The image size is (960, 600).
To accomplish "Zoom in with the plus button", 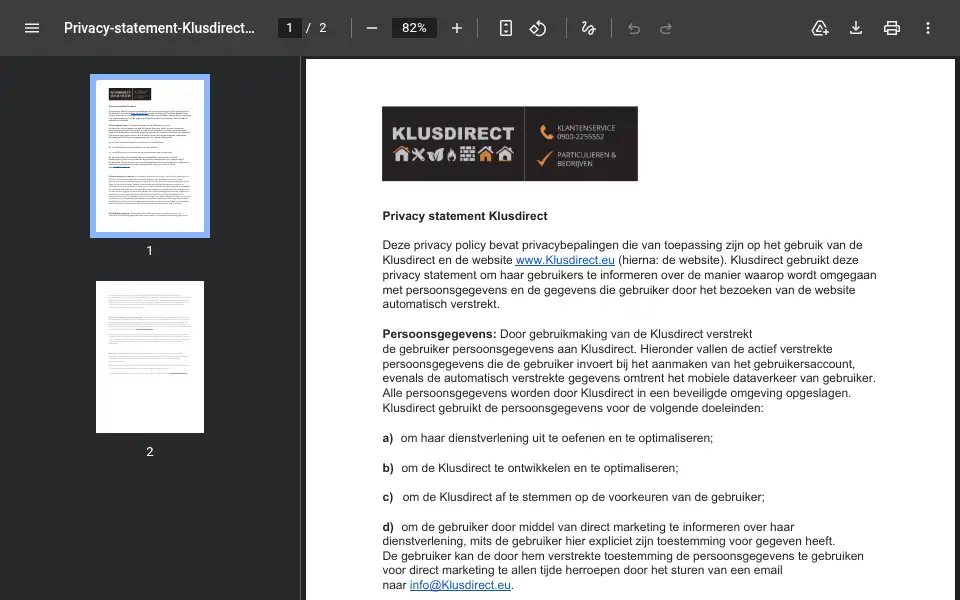I will (457, 28).
